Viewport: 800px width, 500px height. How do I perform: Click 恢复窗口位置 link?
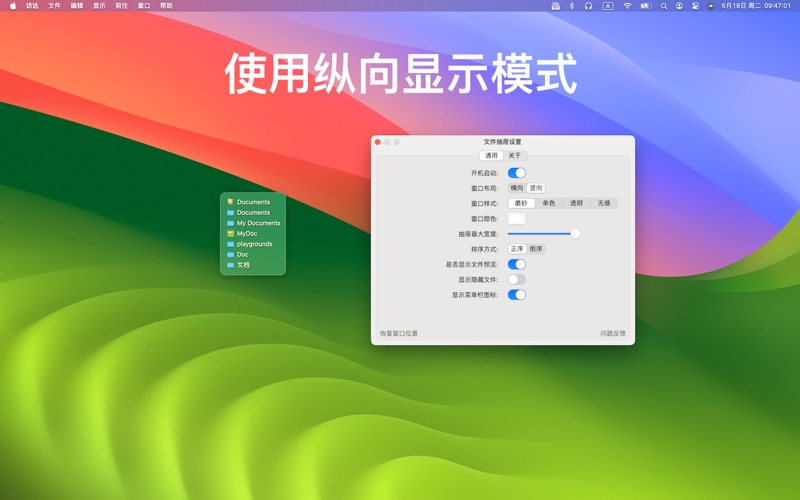coord(398,333)
